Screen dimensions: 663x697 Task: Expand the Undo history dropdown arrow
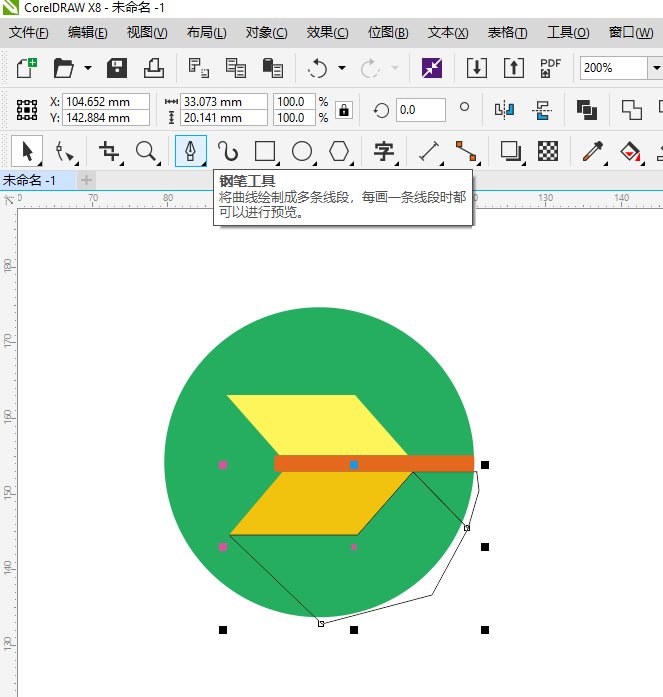tap(341, 68)
